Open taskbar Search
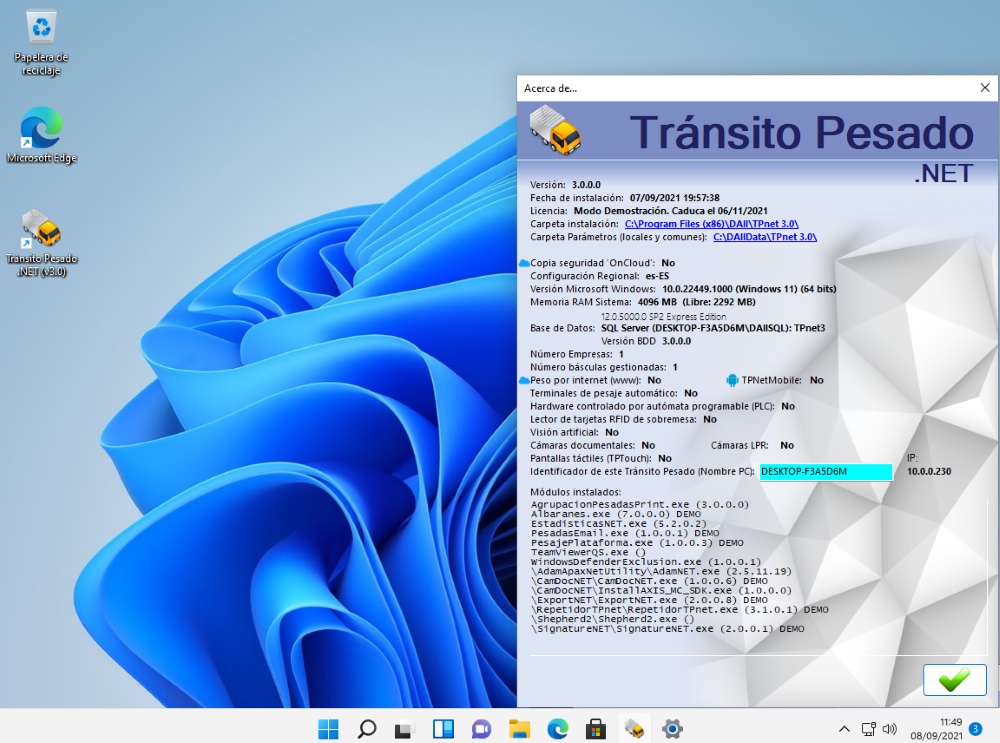Image resolution: width=1000 pixels, height=743 pixels. click(367, 728)
